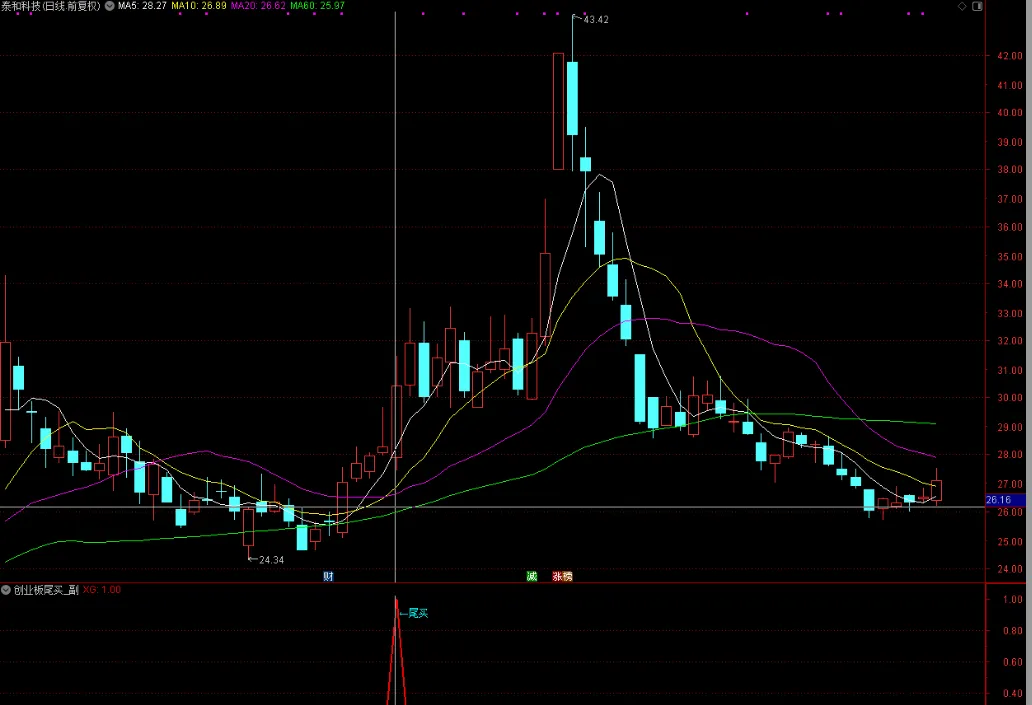Click the diamond icon at chart top-right

[962, 6]
